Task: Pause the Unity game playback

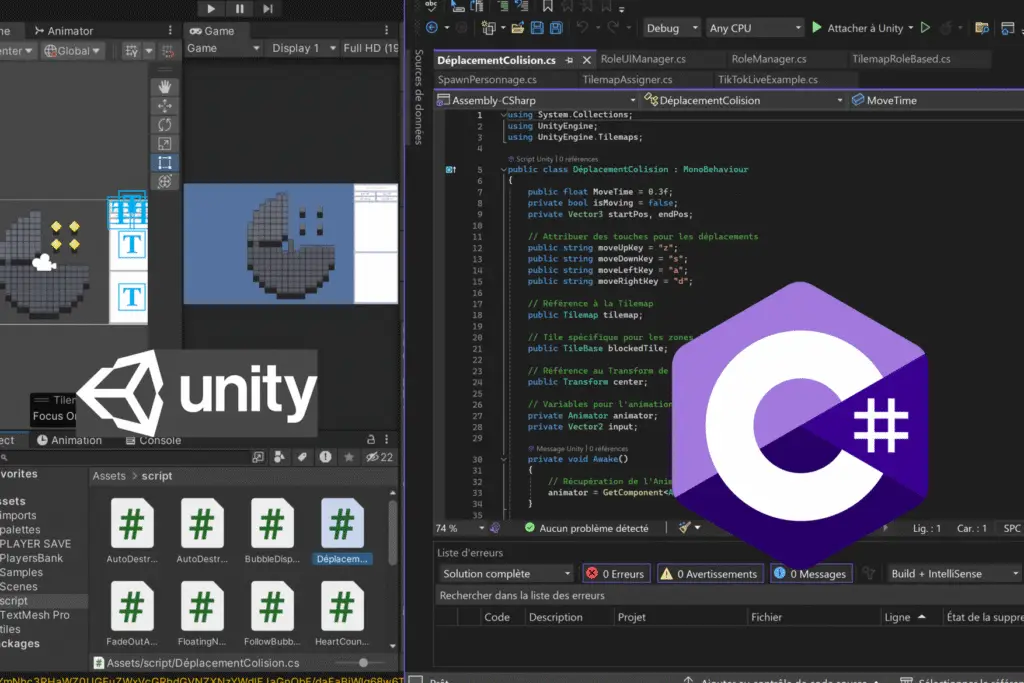Action: [x=240, y=8]
